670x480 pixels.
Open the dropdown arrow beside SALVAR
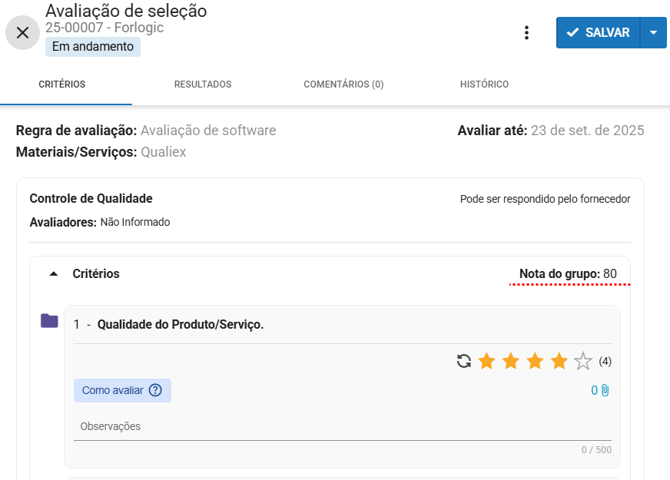point(653,33)
